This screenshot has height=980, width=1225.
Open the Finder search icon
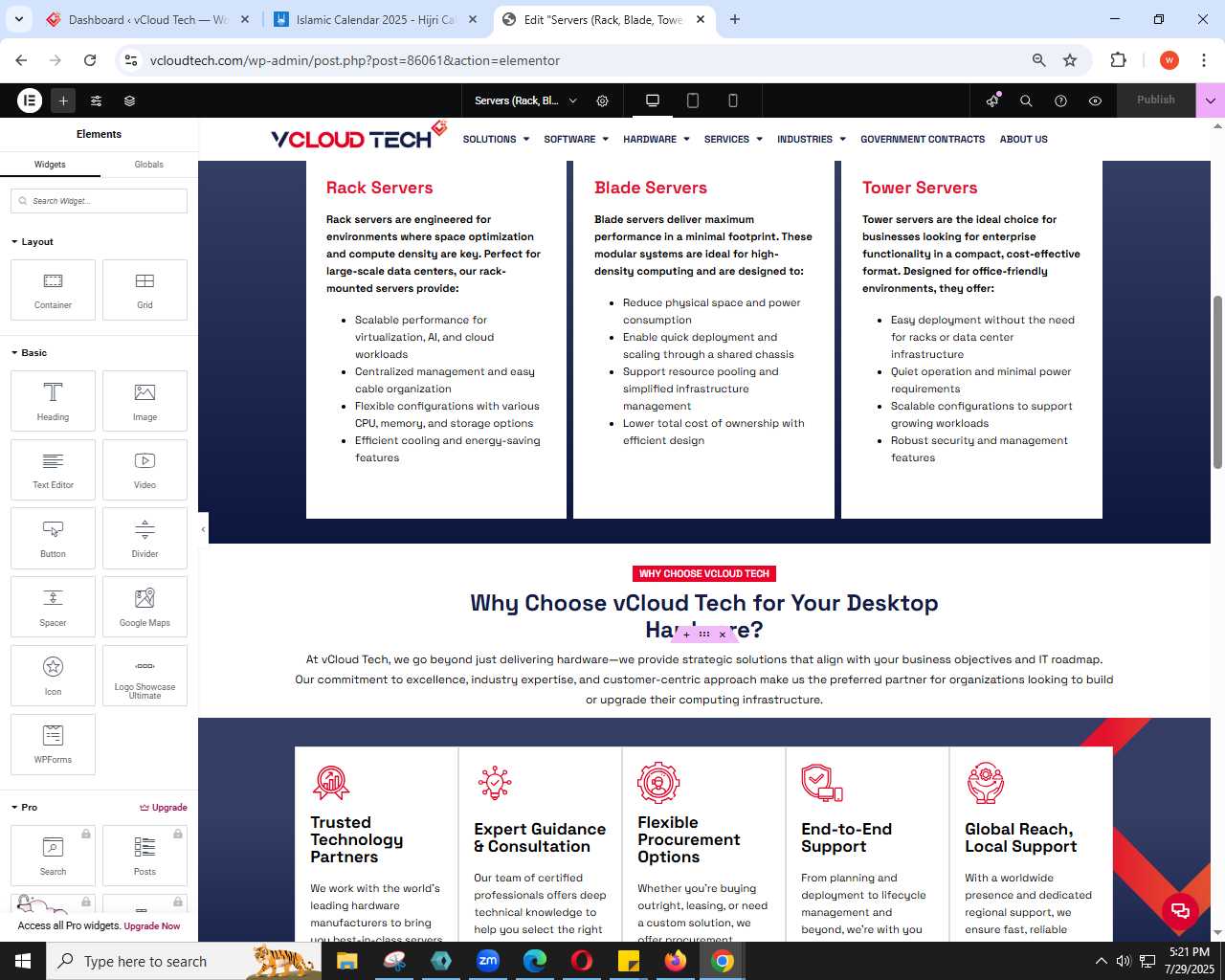(x=1026, y=100)
